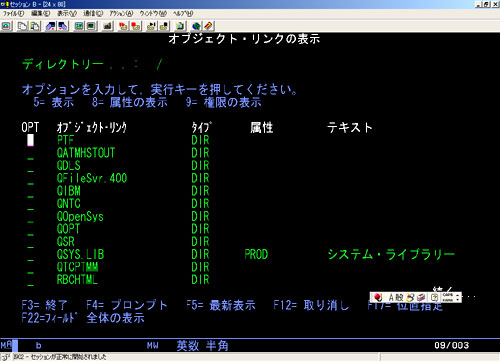Open the IME Pad icon
This screenshot has width=500, height=363.
(x=411, y=297)
